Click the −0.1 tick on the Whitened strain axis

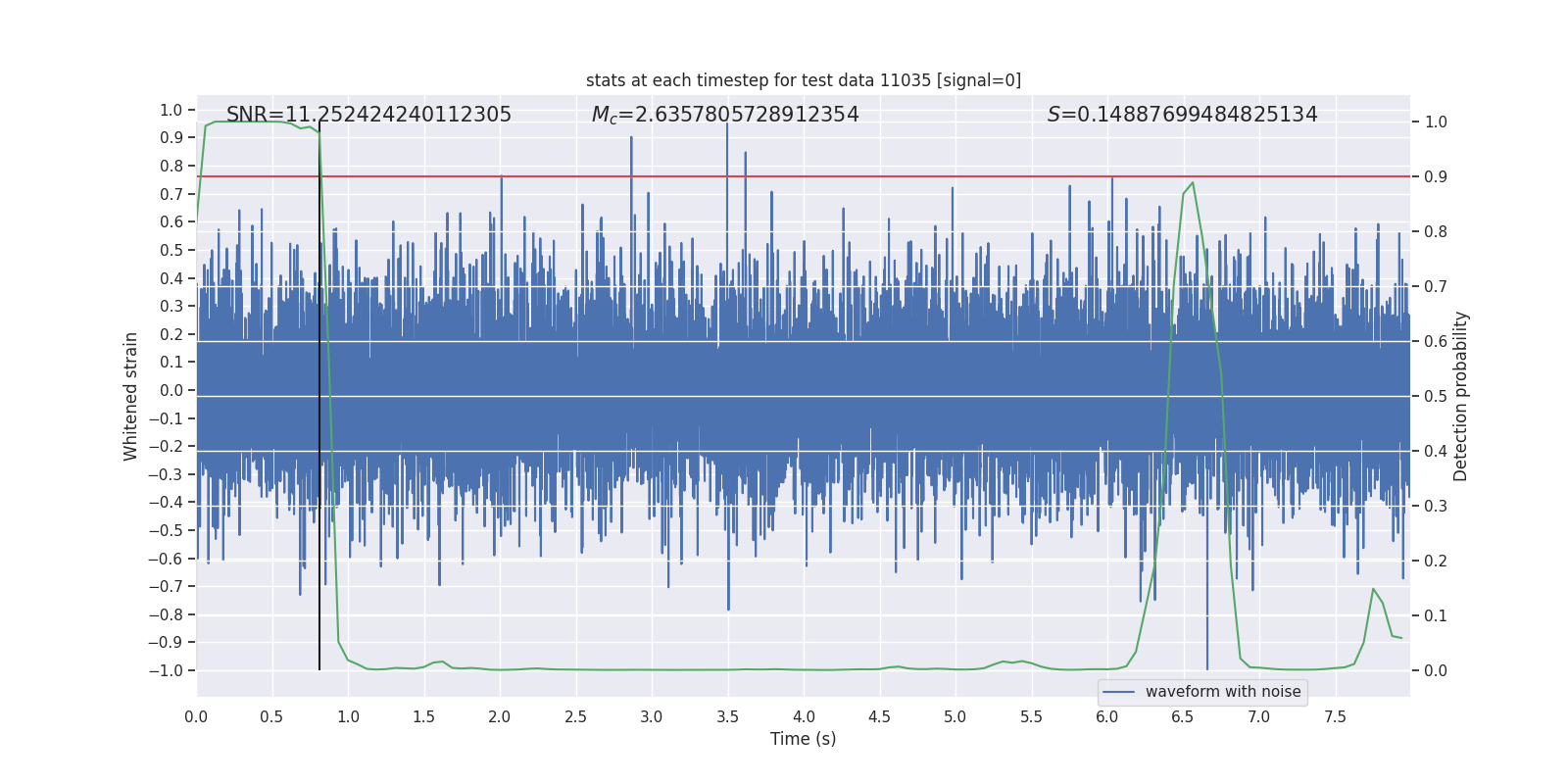(x=166, y=418)
